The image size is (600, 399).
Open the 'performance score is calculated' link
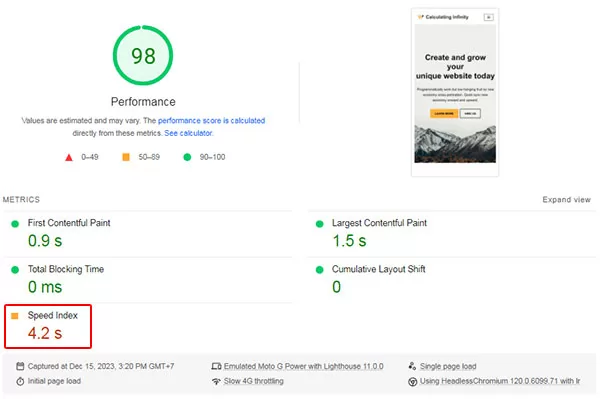click(x=211, y=121)
